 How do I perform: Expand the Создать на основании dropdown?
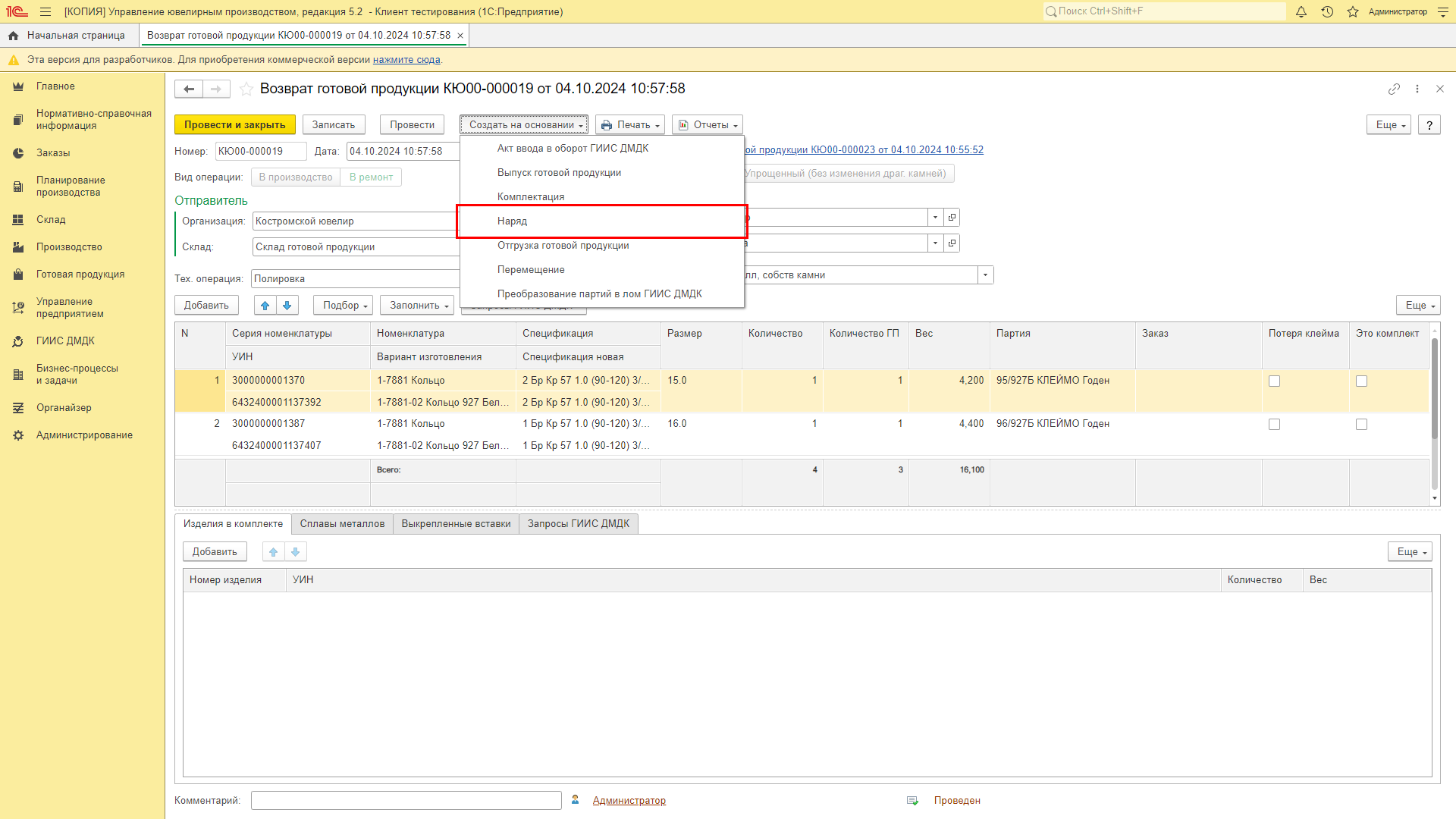(524, 124)
